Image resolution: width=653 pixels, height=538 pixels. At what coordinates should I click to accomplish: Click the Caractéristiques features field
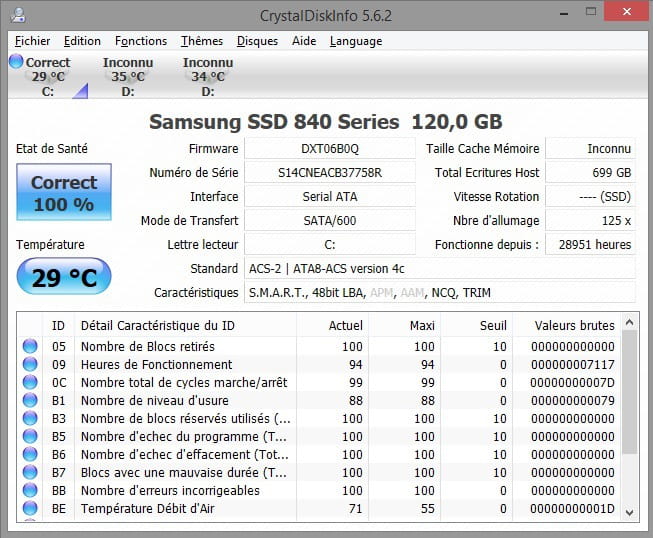(440, 292)
